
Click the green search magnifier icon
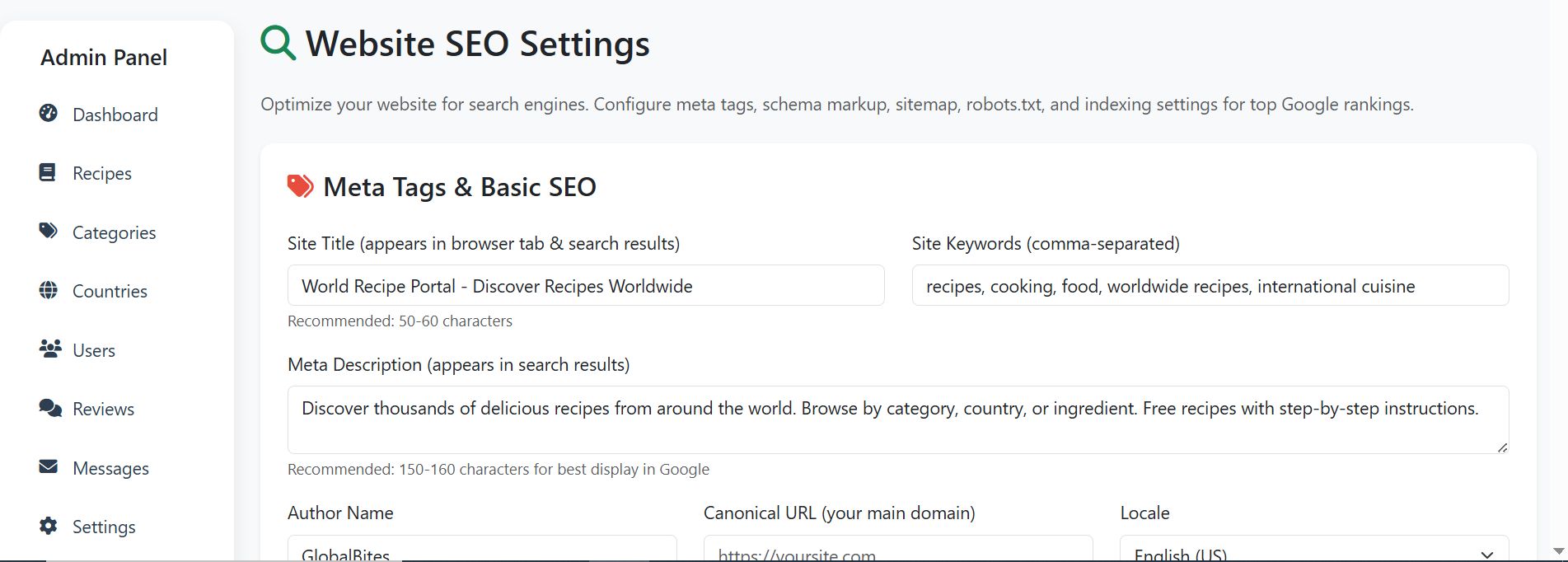[x=278, y=43]
